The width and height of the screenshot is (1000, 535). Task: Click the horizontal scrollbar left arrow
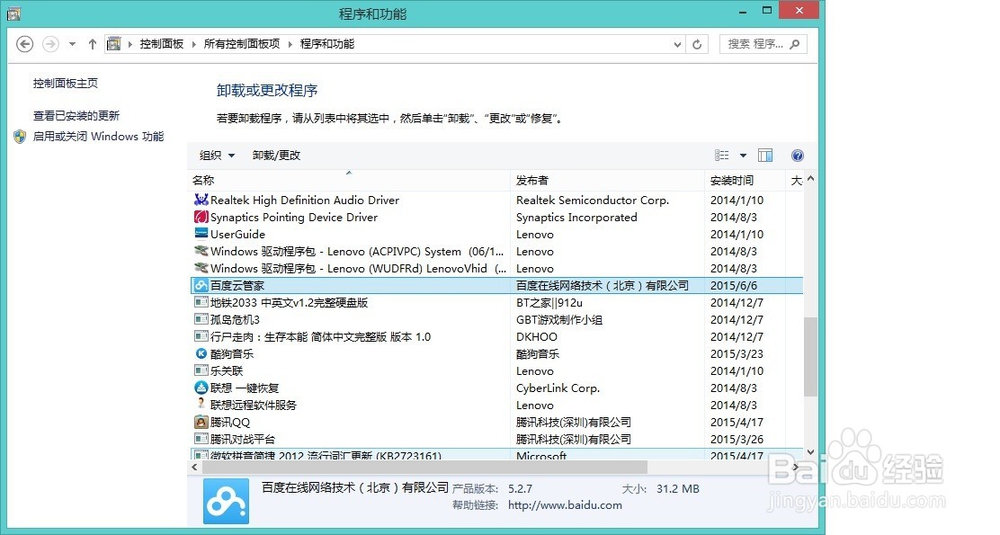(x=195, y=467)
